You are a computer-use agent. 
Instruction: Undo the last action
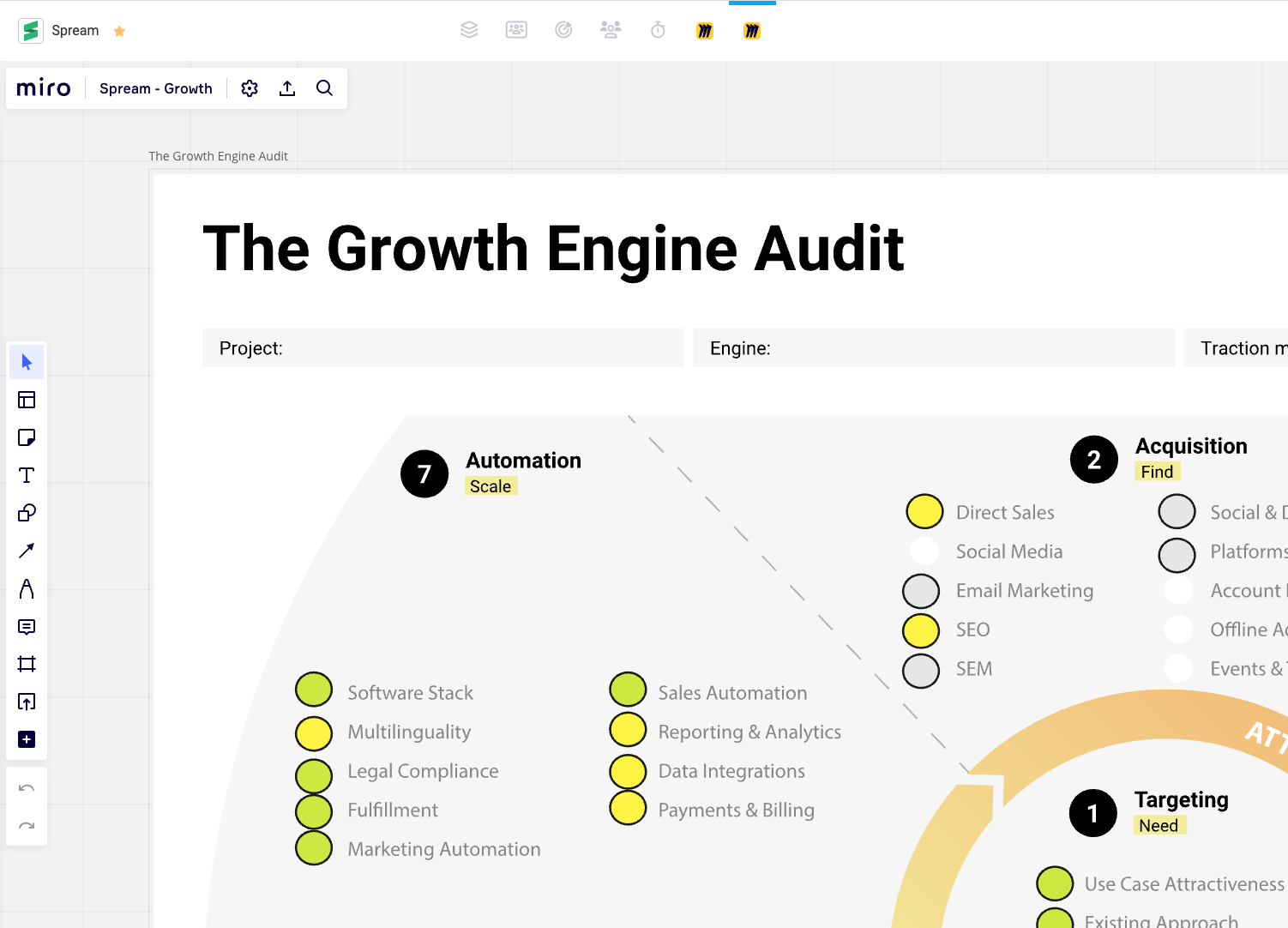[x=27, y=788]
